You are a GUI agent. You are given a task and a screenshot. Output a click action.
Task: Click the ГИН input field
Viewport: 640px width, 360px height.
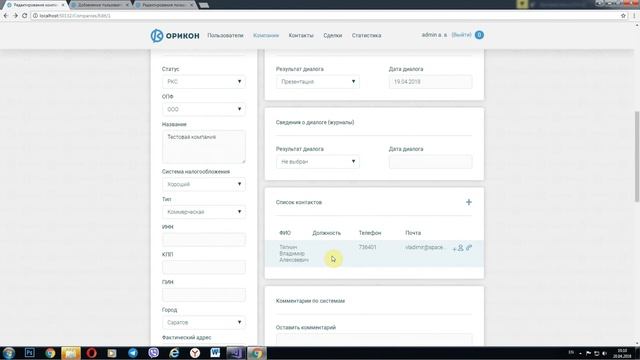tap(204, 295)
